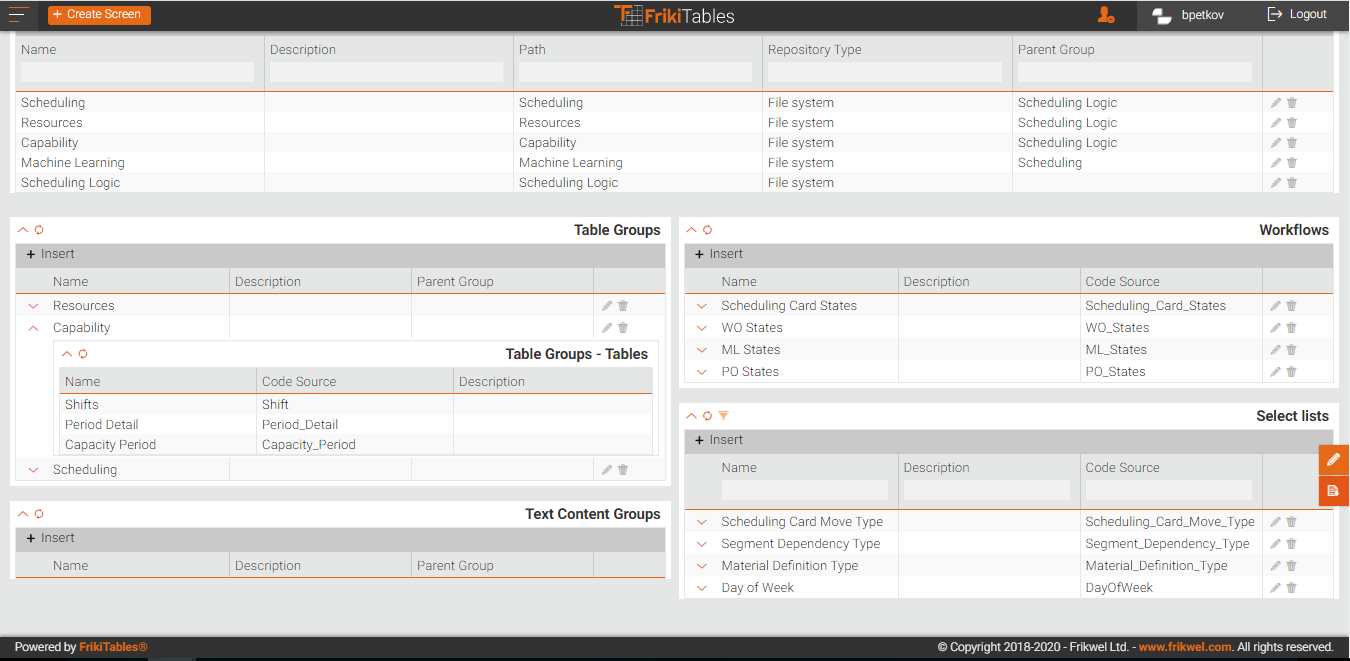The image size is (1350, 661).
Task: Log out using the Logout link
Action: tap(1297, 15)
